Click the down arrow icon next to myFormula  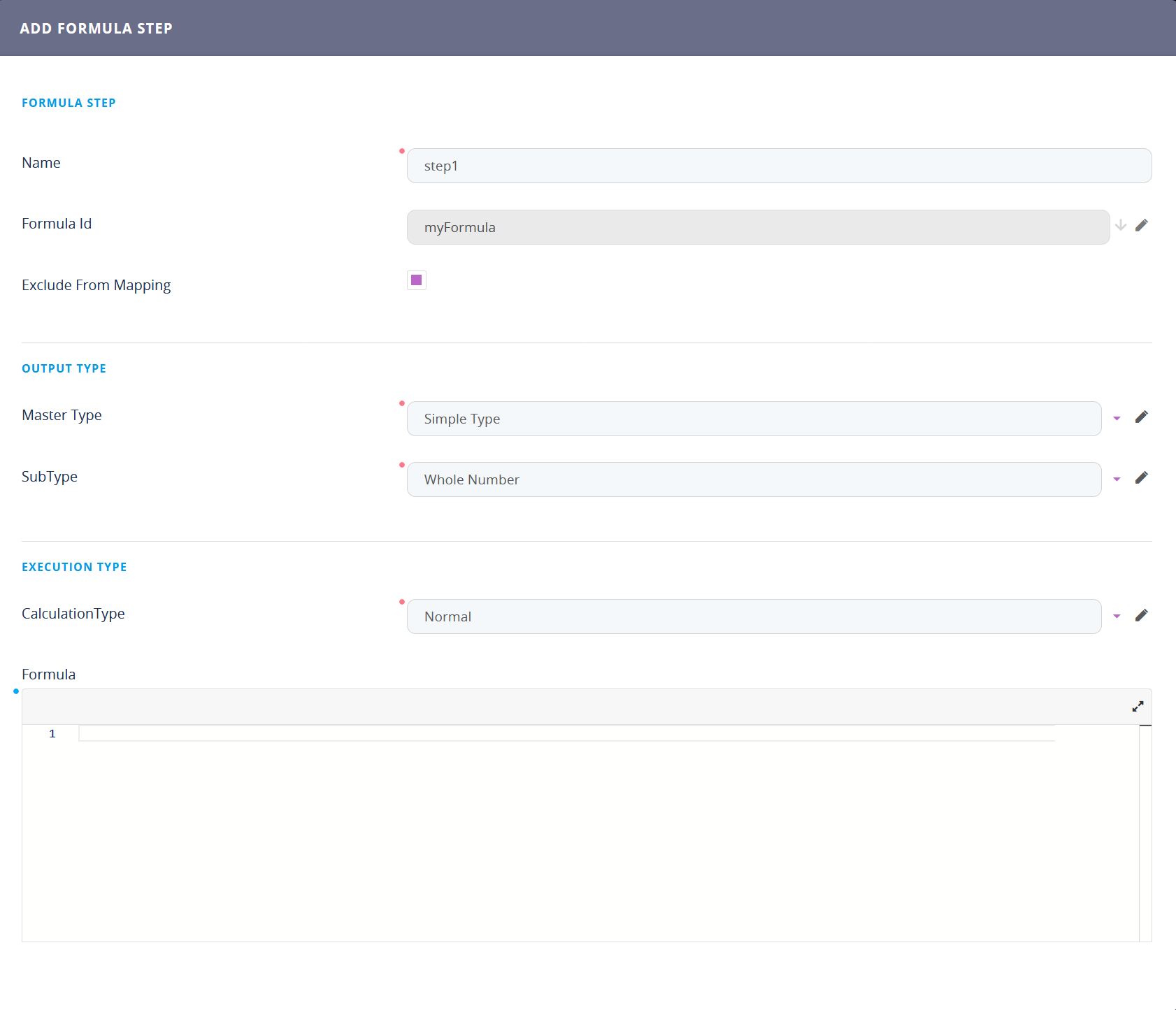pyautogui.click(x=1120, y=225)
